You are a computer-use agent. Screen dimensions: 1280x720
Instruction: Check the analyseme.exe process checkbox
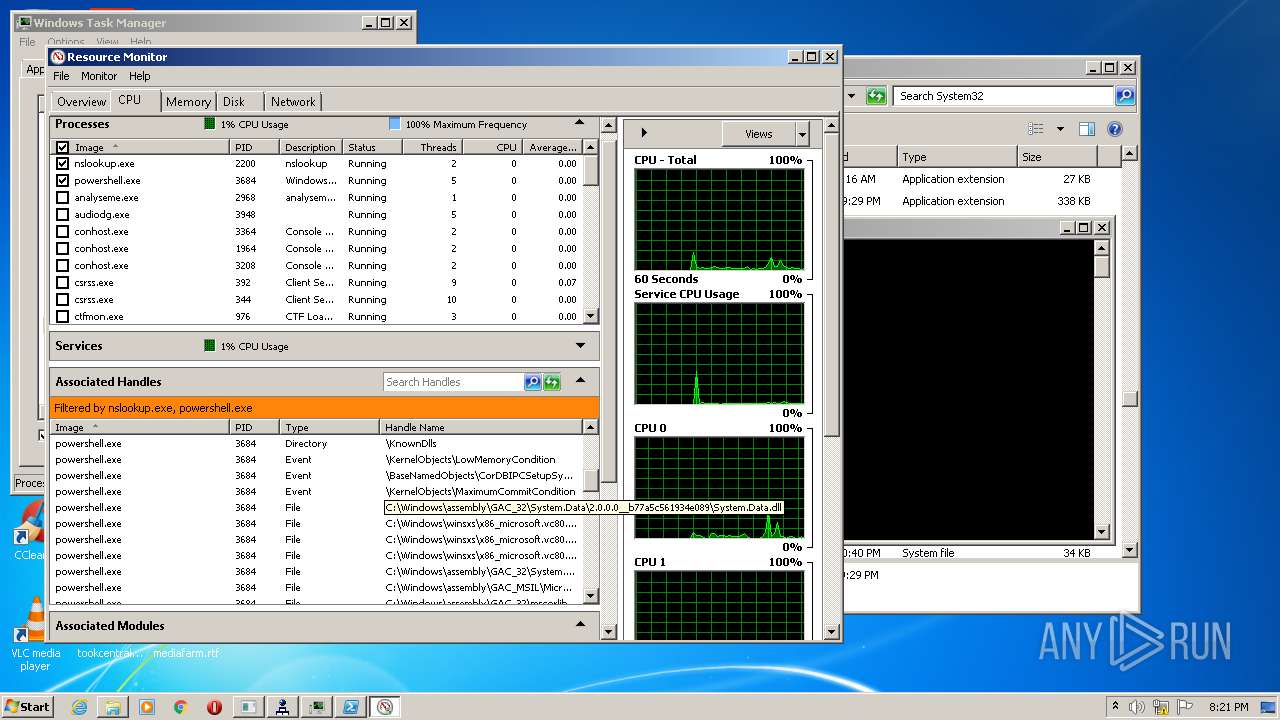point(62,198)
